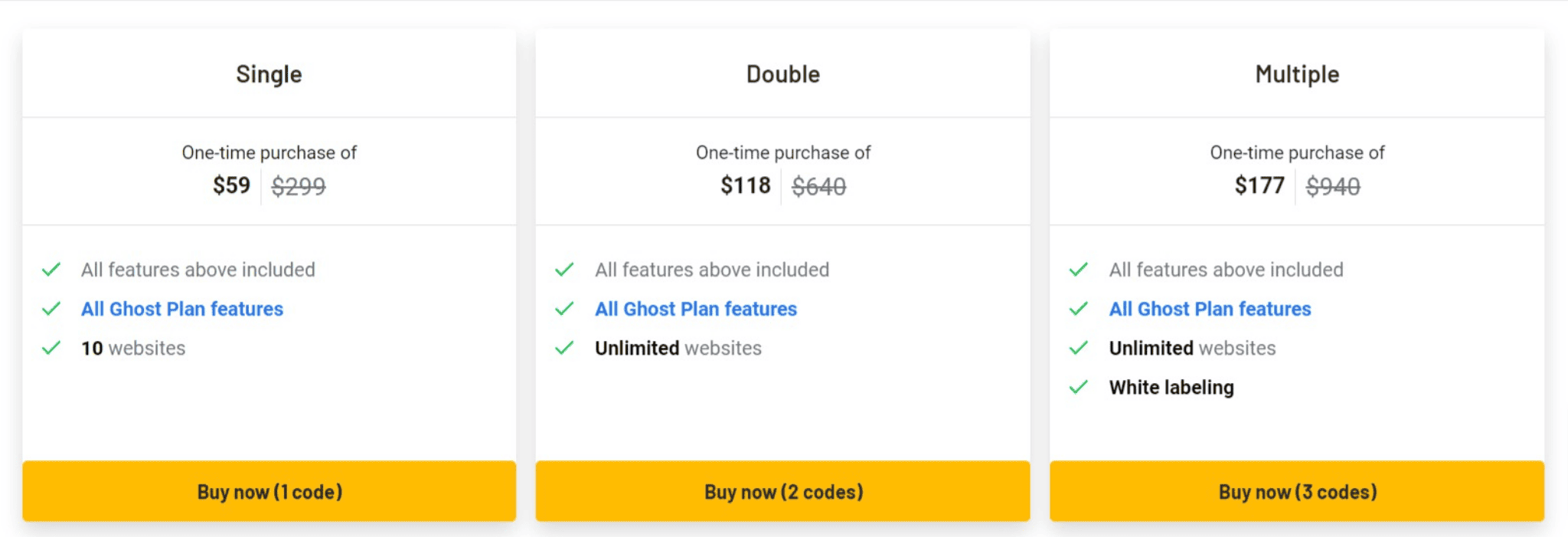
Task: Click checkmark beside Ghost Plan features in Single plan
Action: tap(51, 309)
